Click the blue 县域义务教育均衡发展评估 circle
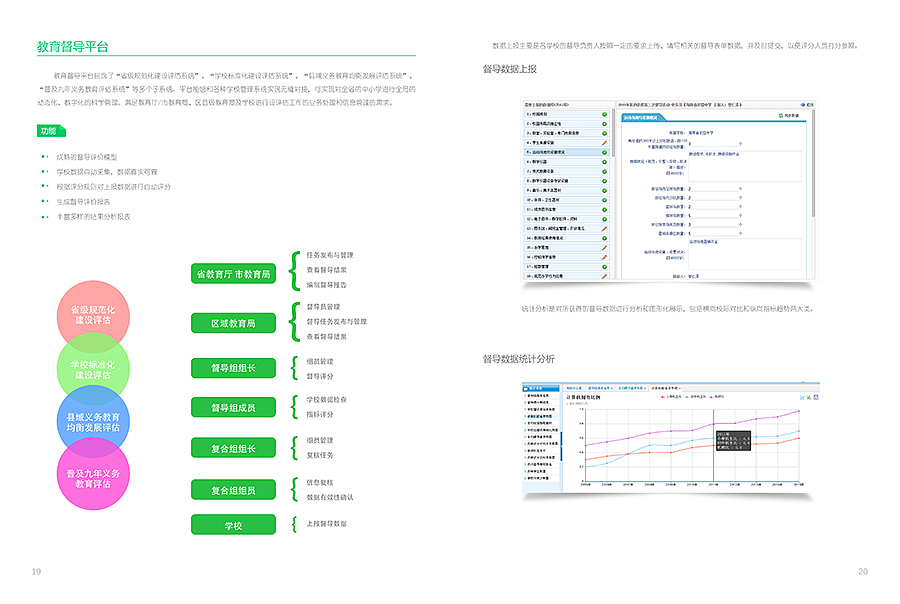This screenshot has width=900, height=604. pyautogui.click(x=93, y=422)
